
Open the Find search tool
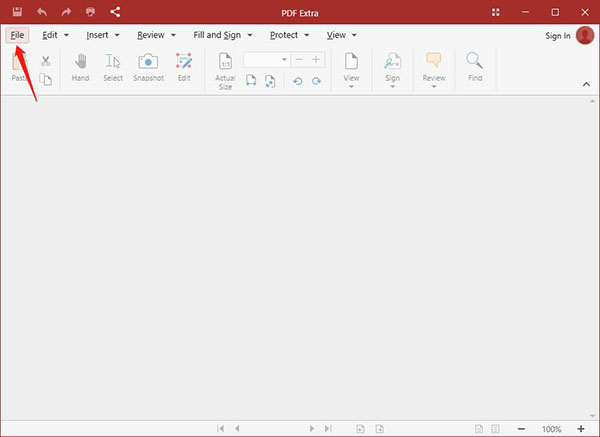(475, 67)
